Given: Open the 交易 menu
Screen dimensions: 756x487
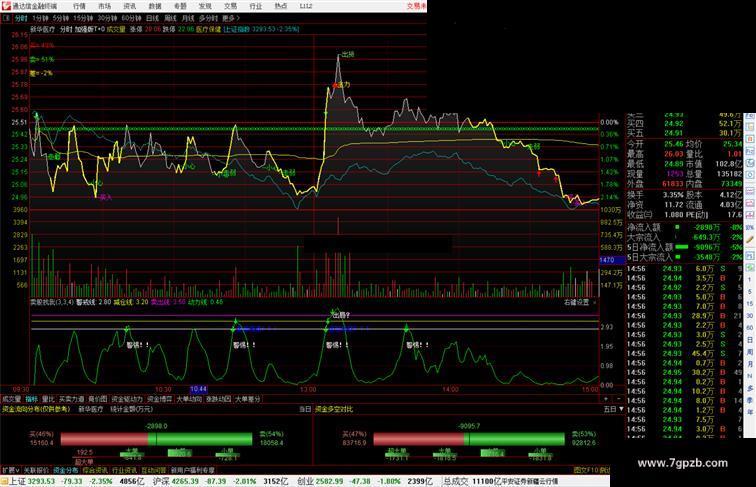Looking at the screenshot, I should tap(230, 6).
